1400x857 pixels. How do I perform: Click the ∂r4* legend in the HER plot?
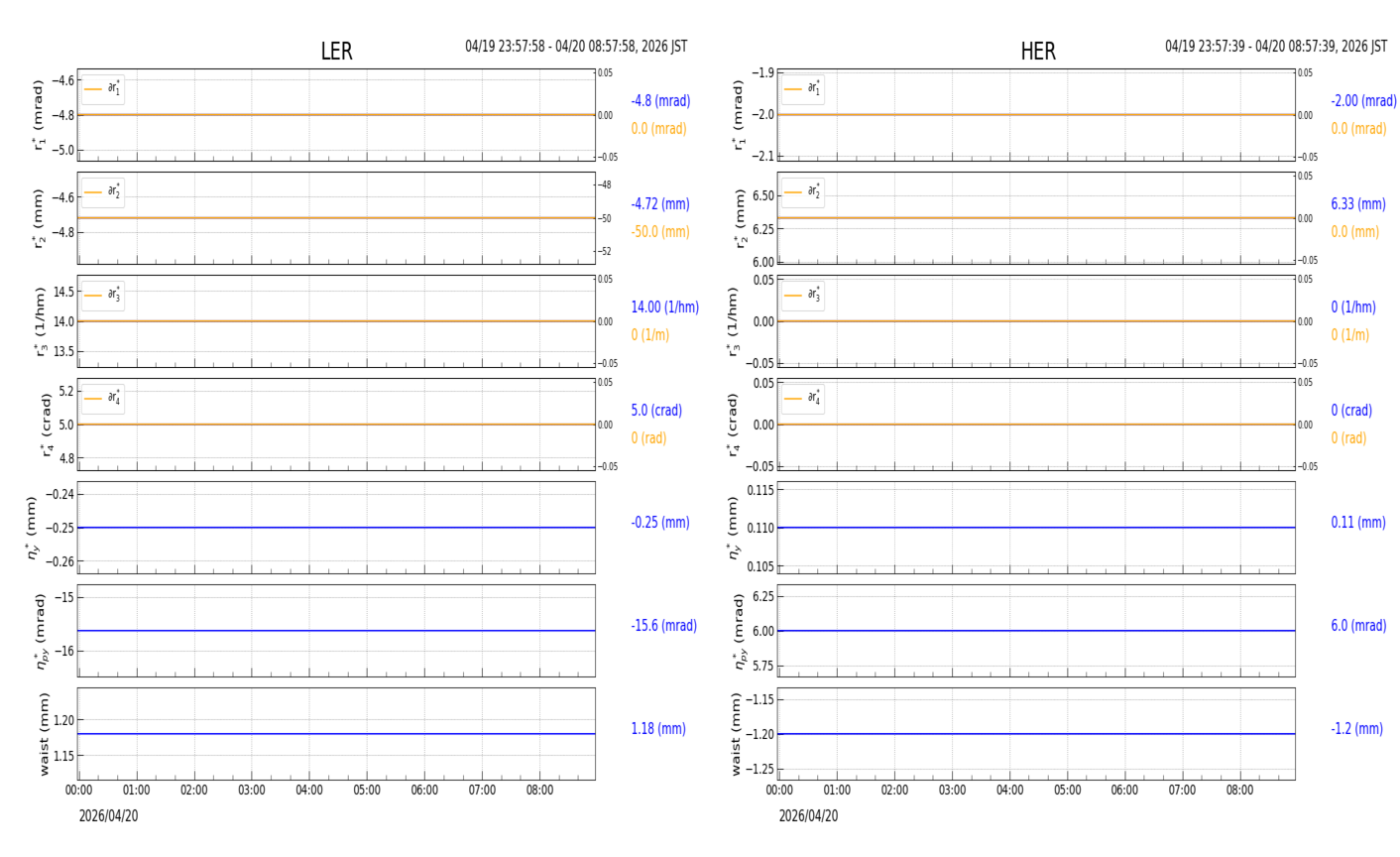click(803, 399)
